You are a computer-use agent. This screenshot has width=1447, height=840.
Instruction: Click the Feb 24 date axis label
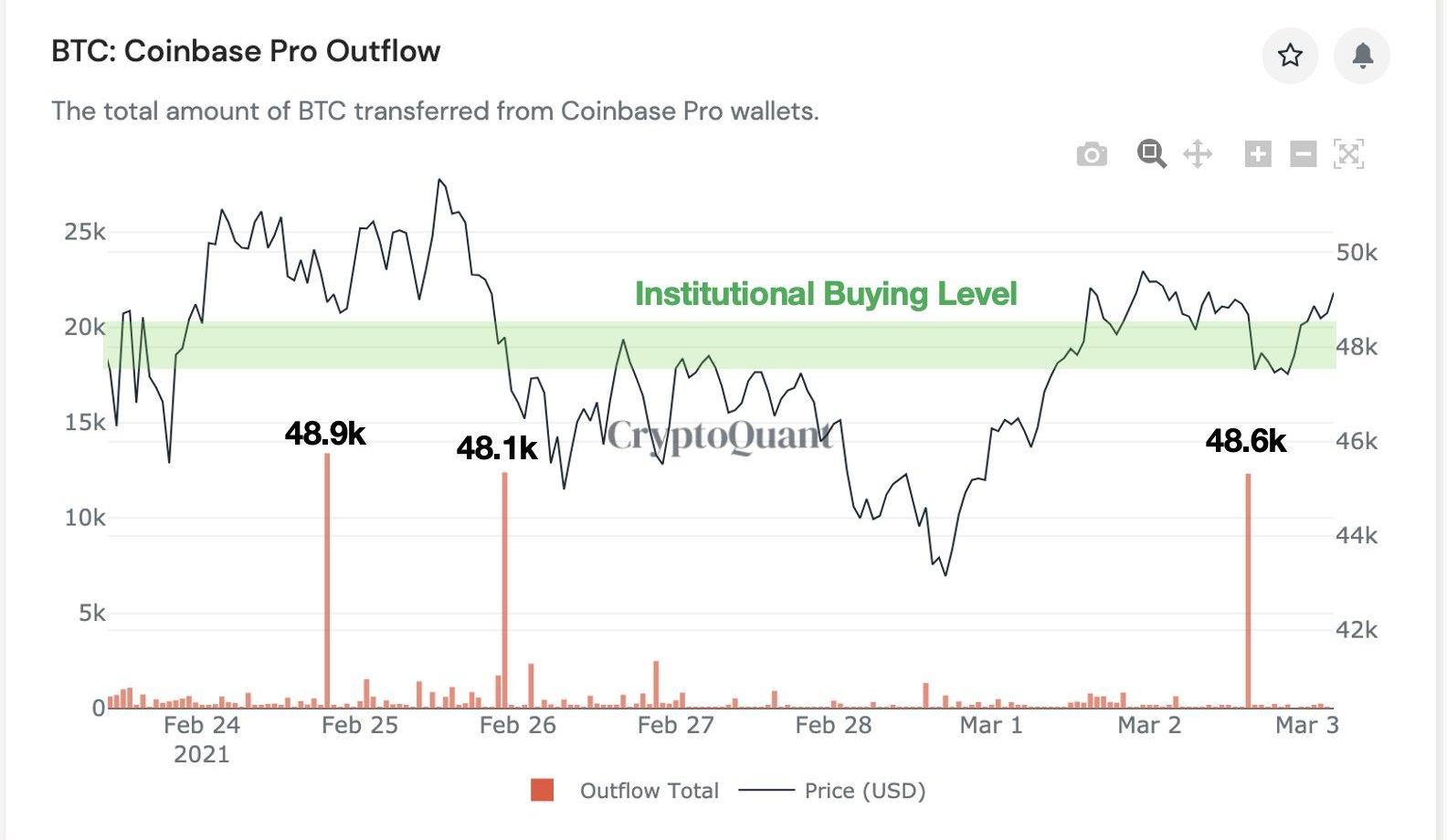pos(202,726)
